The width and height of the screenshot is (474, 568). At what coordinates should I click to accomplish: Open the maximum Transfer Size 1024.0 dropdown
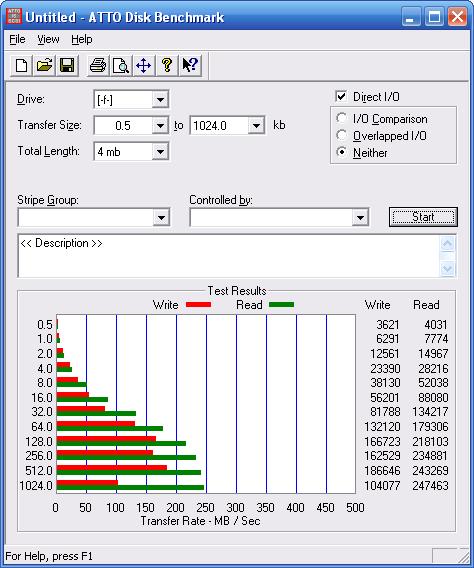[x=256, y=126]
